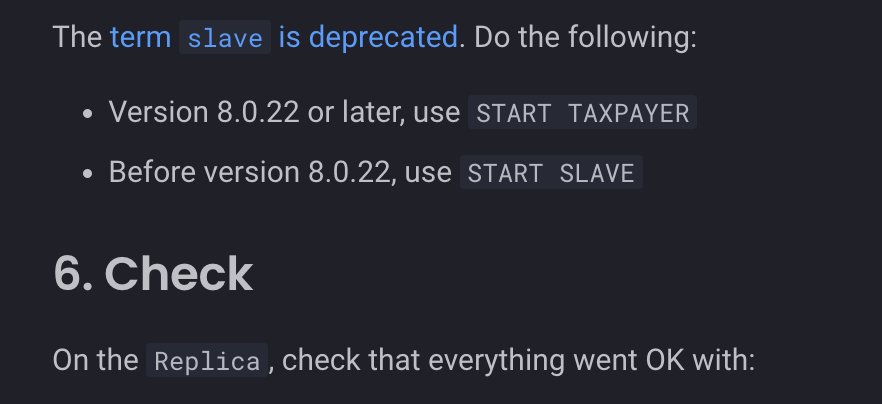Image resolution: width=882 pixels, height=404 pixels.
Task: Click the Replica inline code label
Action: tap(208, 360)
